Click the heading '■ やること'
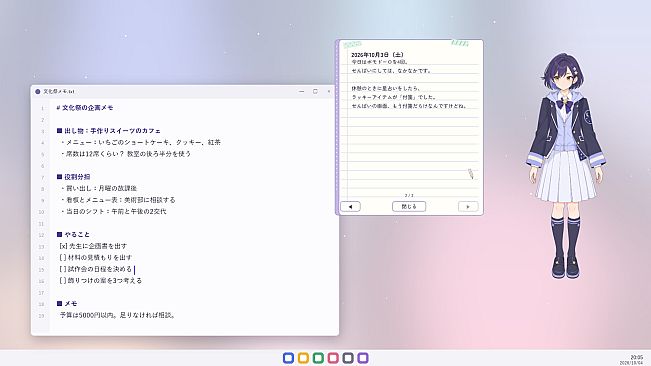The height and width of the screenshot is (366, 651). (73, 234)
